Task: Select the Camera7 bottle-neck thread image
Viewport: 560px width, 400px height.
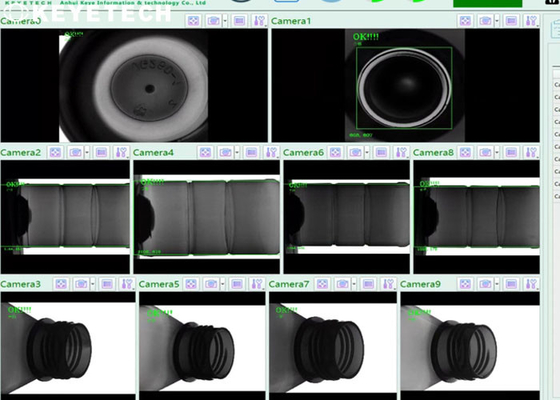Action: point(333,346)
